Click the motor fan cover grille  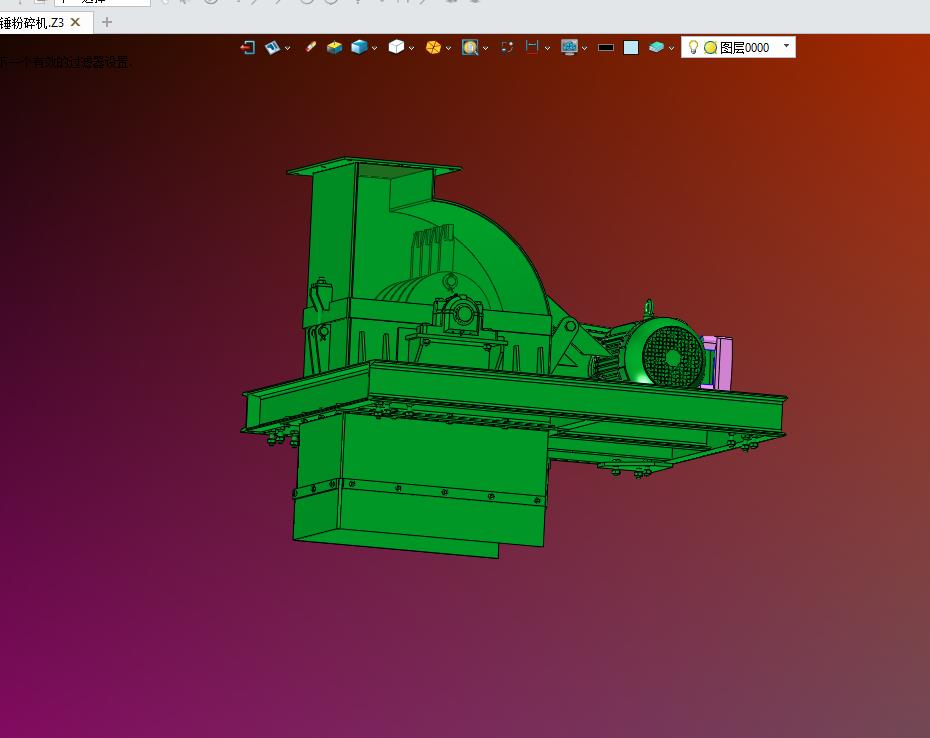(673, 357)
